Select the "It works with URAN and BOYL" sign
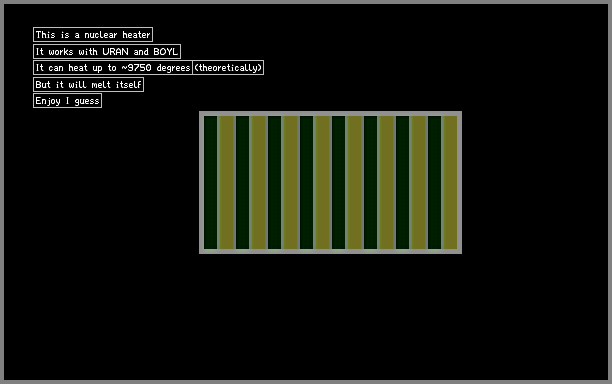 click(x=107, y=52)
